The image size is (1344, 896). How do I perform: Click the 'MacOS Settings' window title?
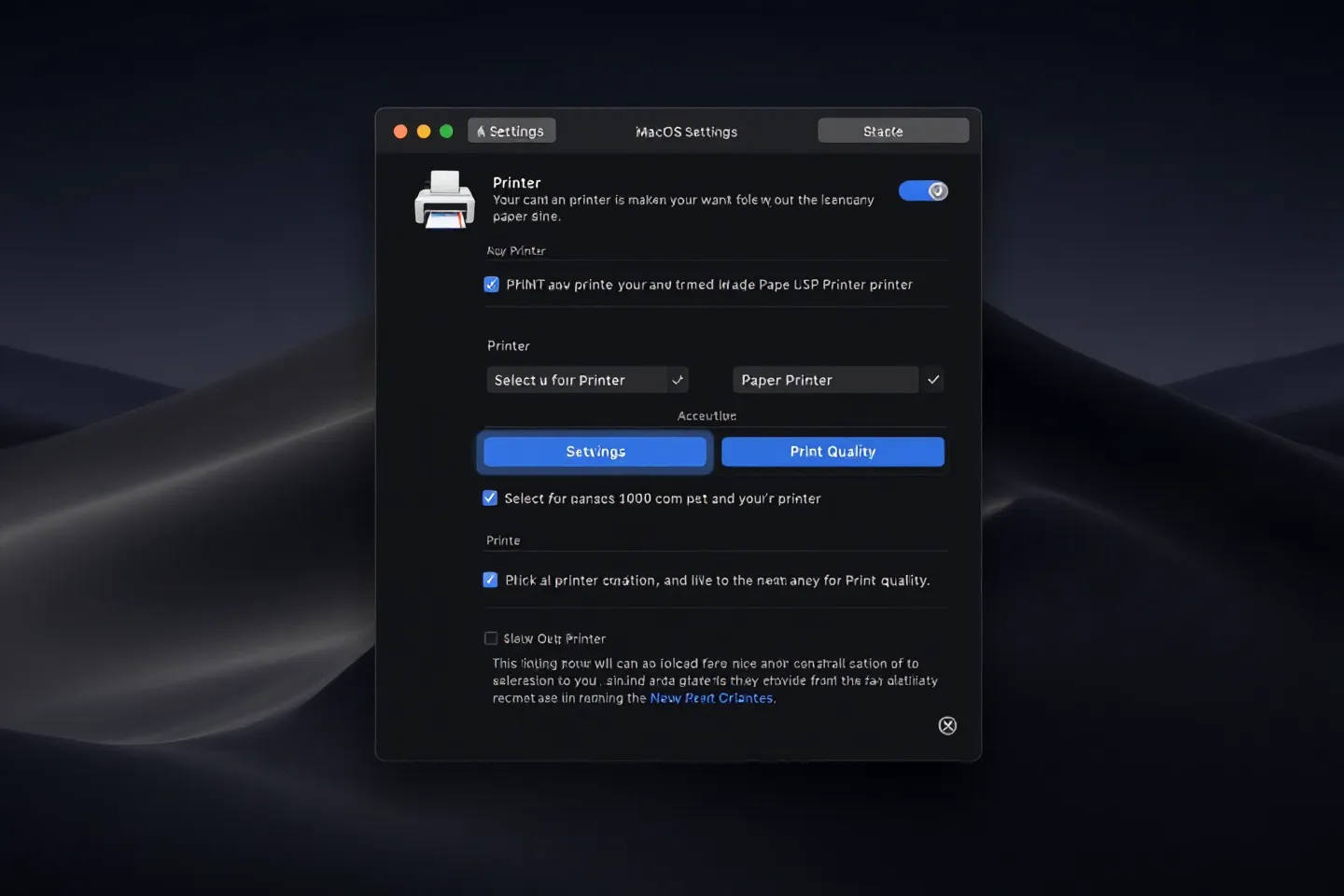[x=686, y=132]
